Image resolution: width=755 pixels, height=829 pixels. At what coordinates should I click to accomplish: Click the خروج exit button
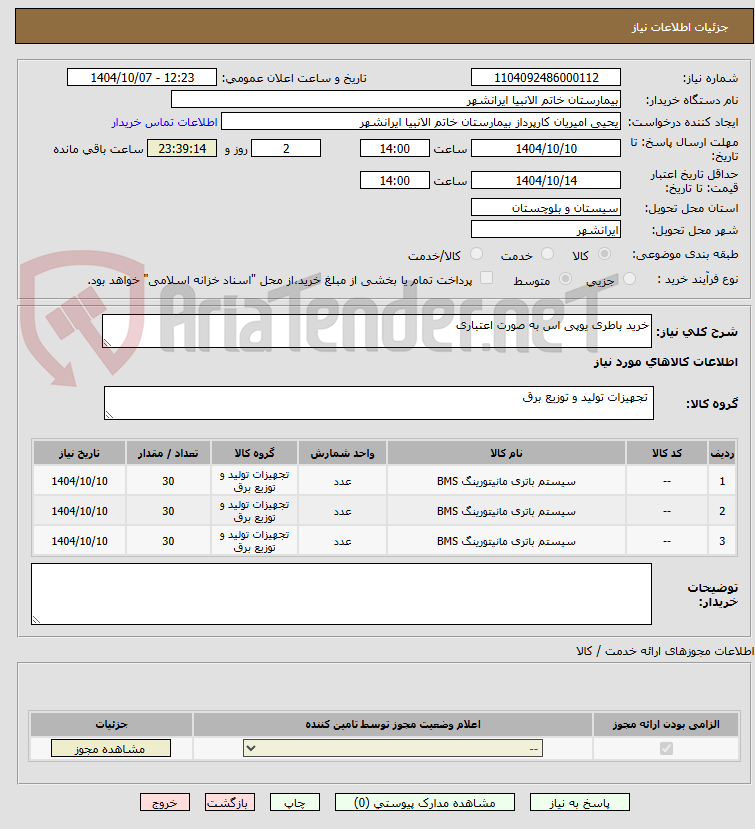tap(164, 803)
